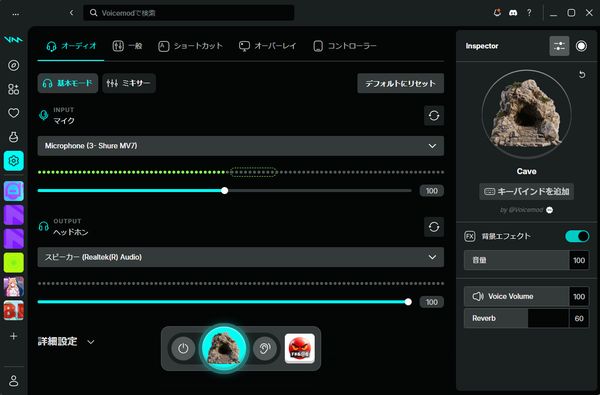Switch to the コントローラー tab

(345, 46)
